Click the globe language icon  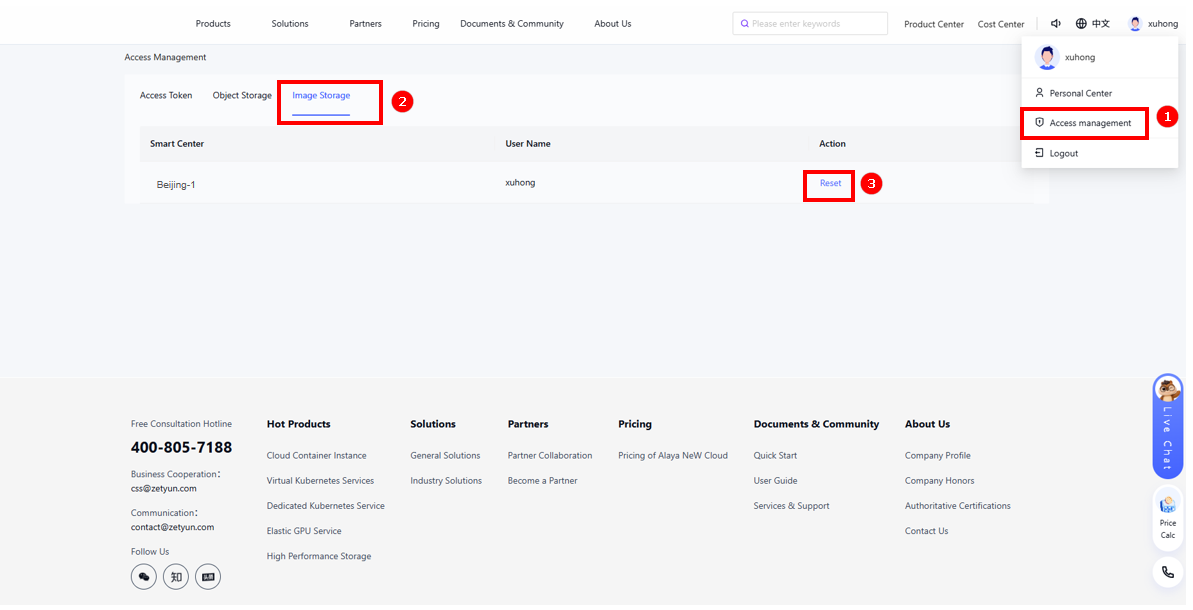click(x=1081, y=24)
